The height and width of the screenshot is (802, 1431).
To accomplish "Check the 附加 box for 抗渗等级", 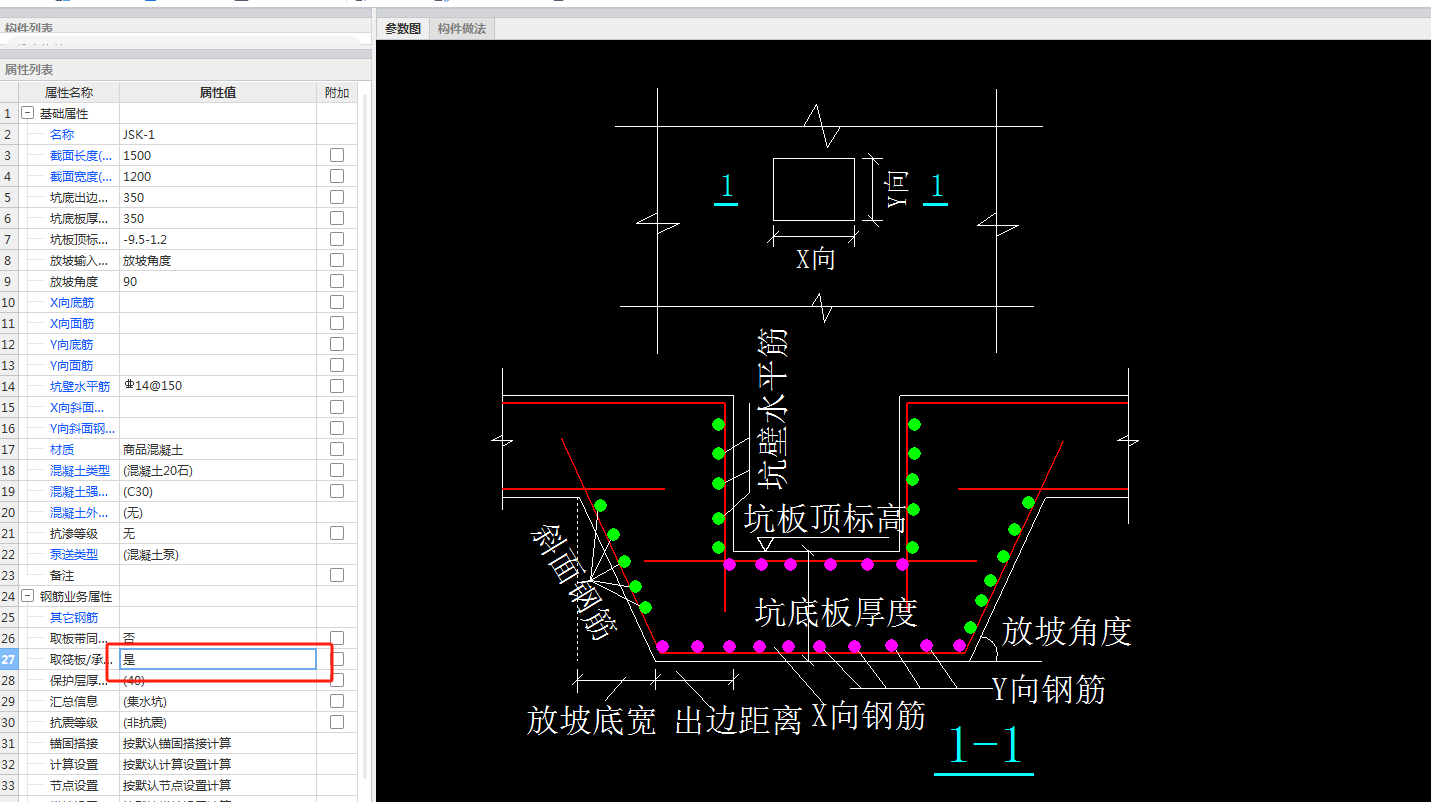I will pyautogui.click(x=337, y=533).
